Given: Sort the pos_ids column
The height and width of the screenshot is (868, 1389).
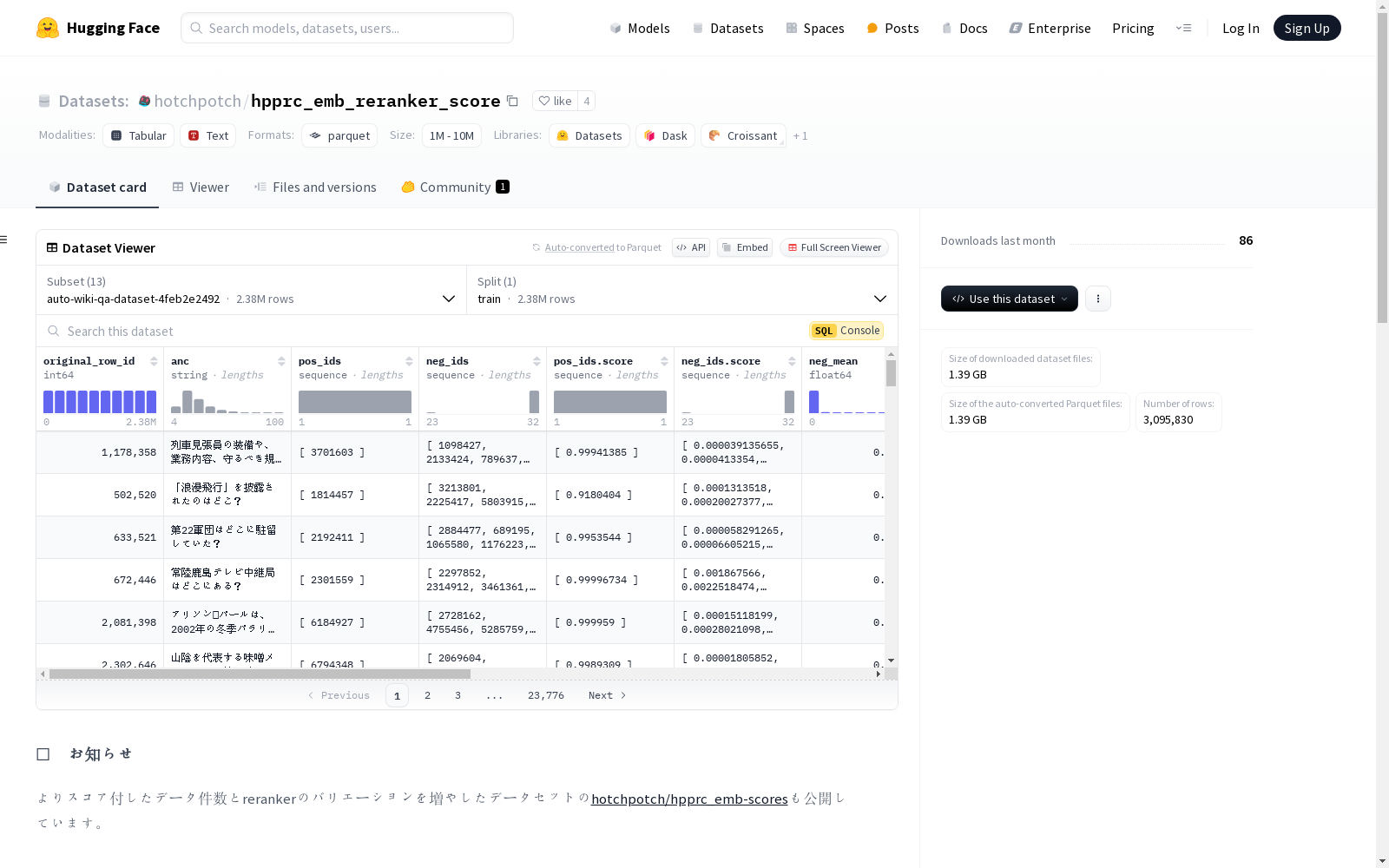Looking at the screenshot, I should (x=409, y=361).
